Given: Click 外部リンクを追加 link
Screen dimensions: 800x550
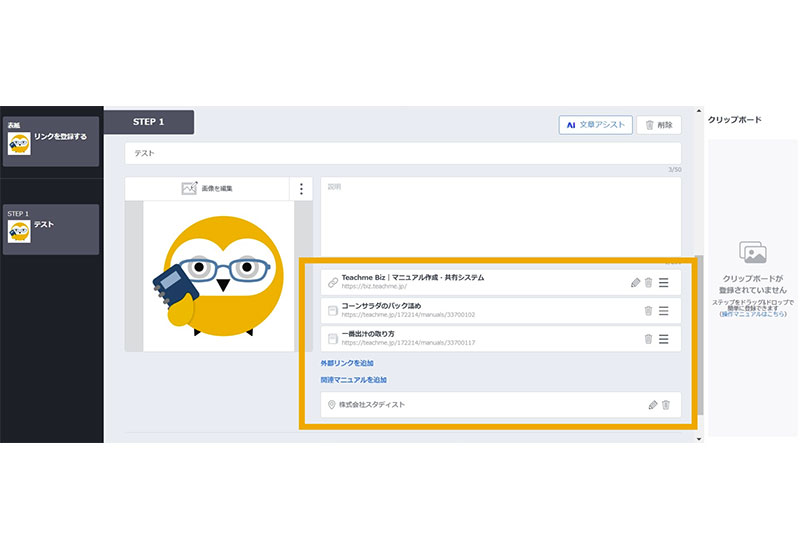Looking at the screenshot, I should point(347,362).
